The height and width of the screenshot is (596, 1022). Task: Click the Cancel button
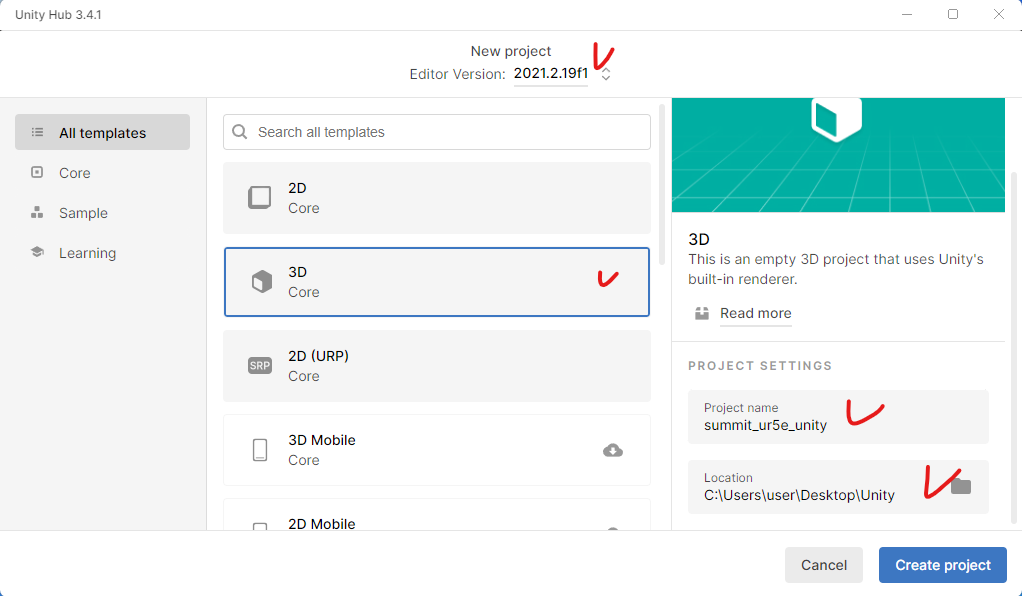point(824,565)
